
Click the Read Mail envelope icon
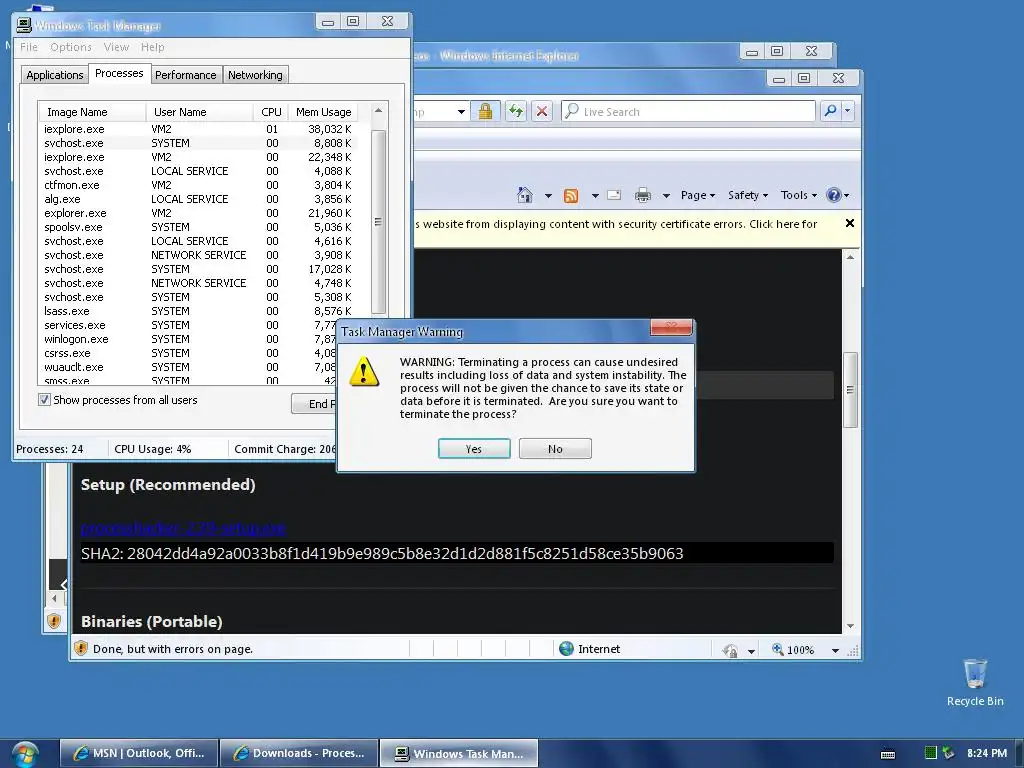(614, 195)
